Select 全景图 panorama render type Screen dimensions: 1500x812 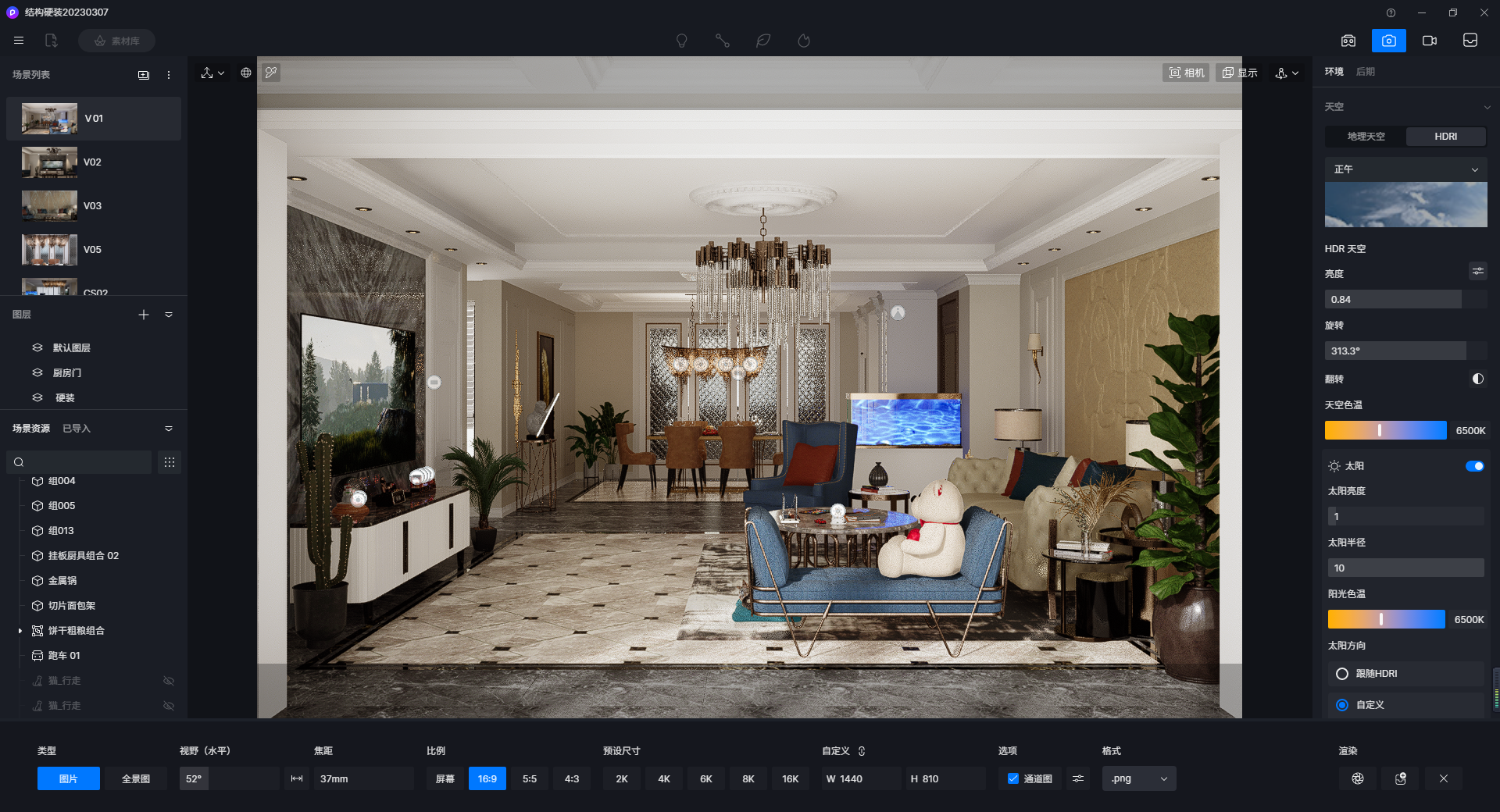point(136,779)
